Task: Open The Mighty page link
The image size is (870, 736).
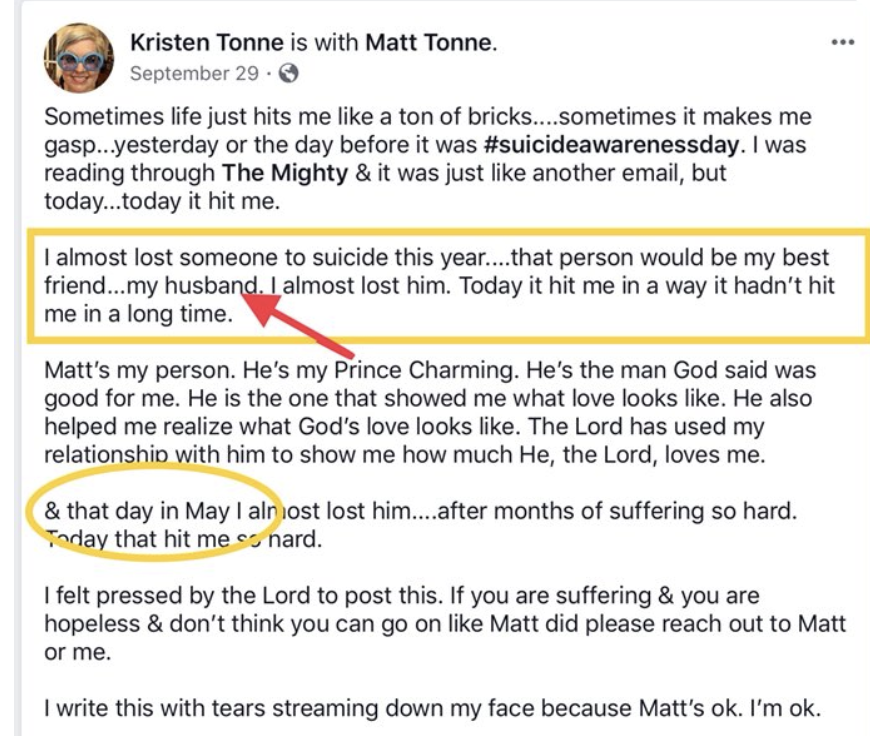Action: [x=285, y=173]
